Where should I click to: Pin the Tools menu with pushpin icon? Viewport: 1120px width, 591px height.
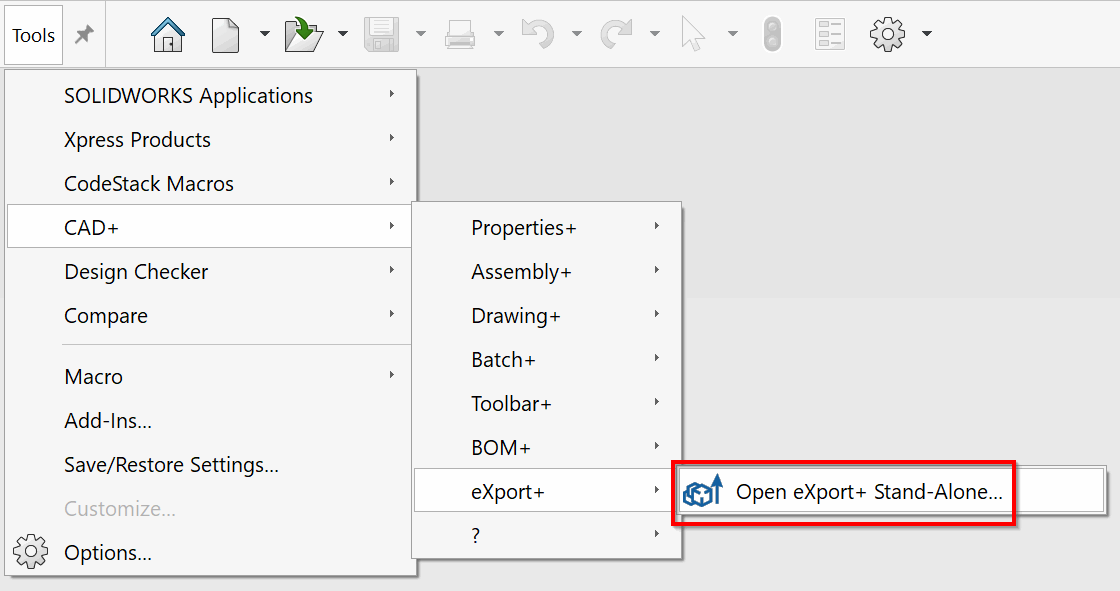[x=84, y=34]
